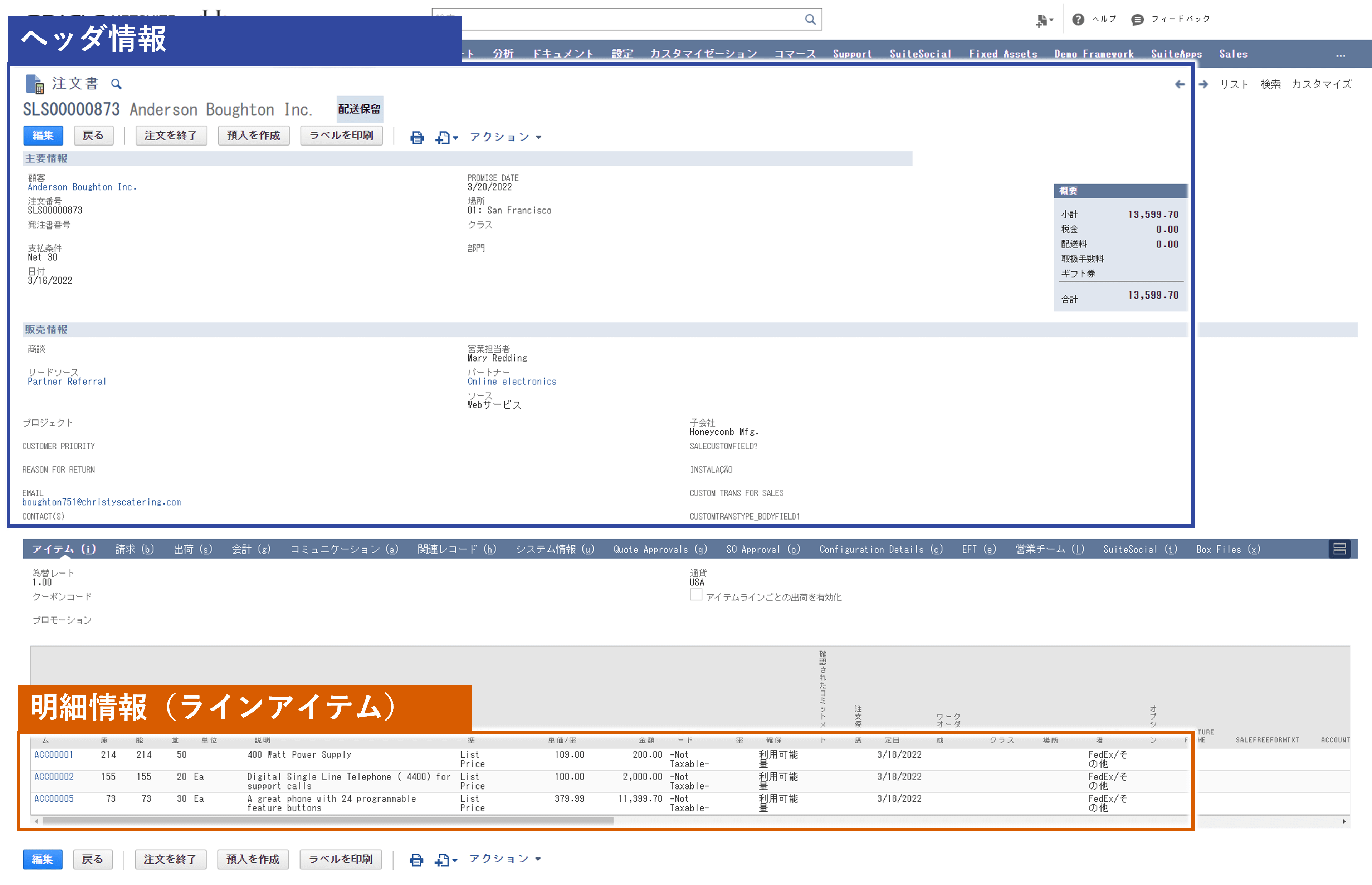Open the new-record plus icon dropdown

tap(446, 137)
